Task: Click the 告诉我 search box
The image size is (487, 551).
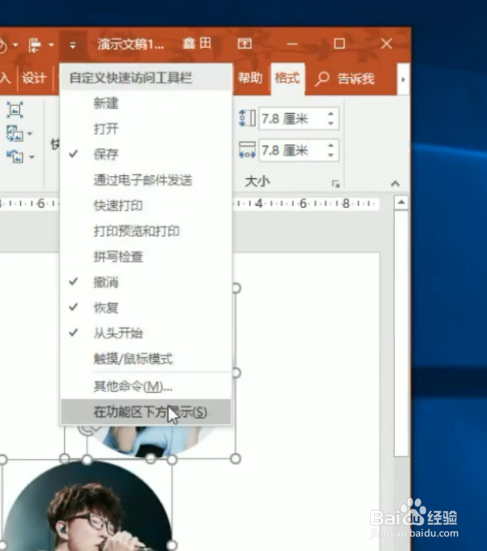Action: click(345, 79)
